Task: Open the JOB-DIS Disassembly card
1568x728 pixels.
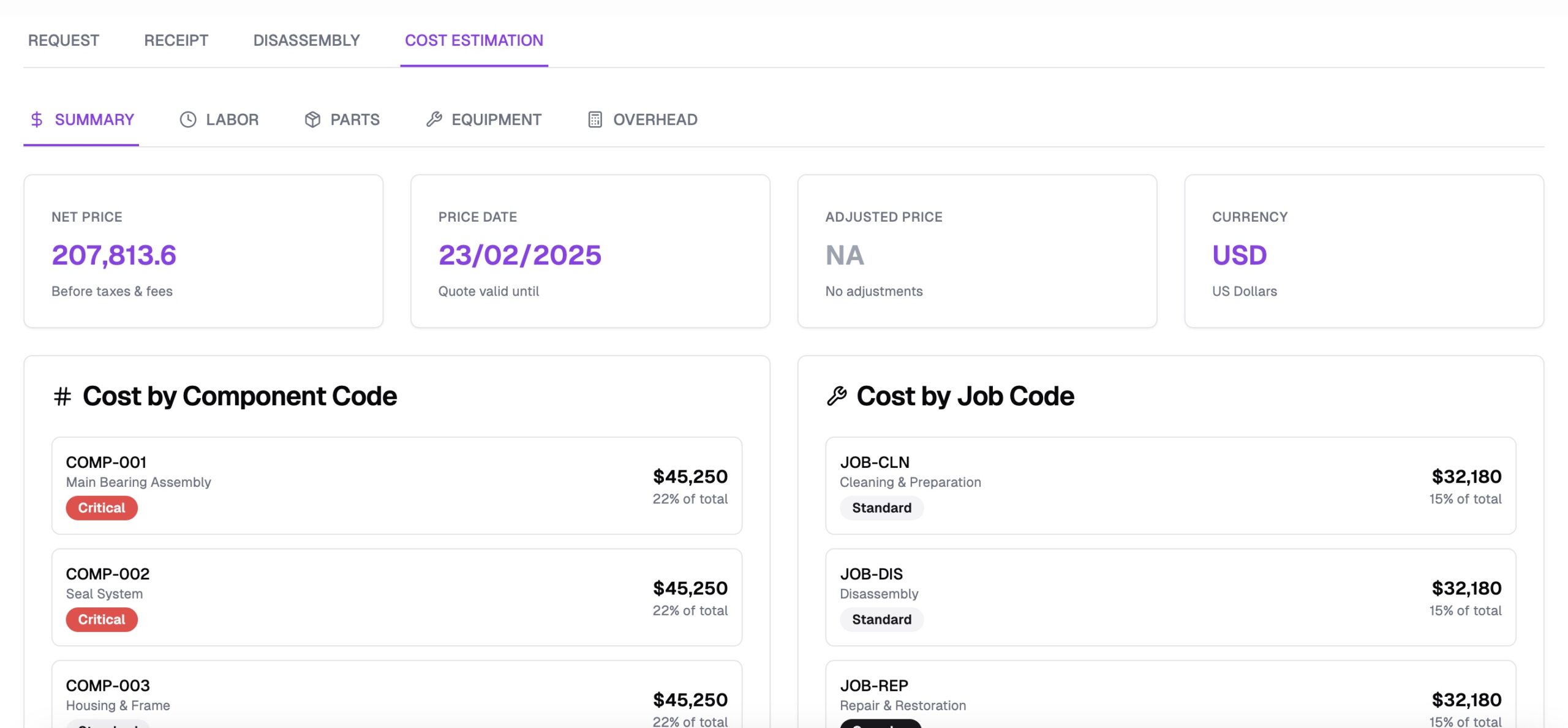Action: 1170,597
